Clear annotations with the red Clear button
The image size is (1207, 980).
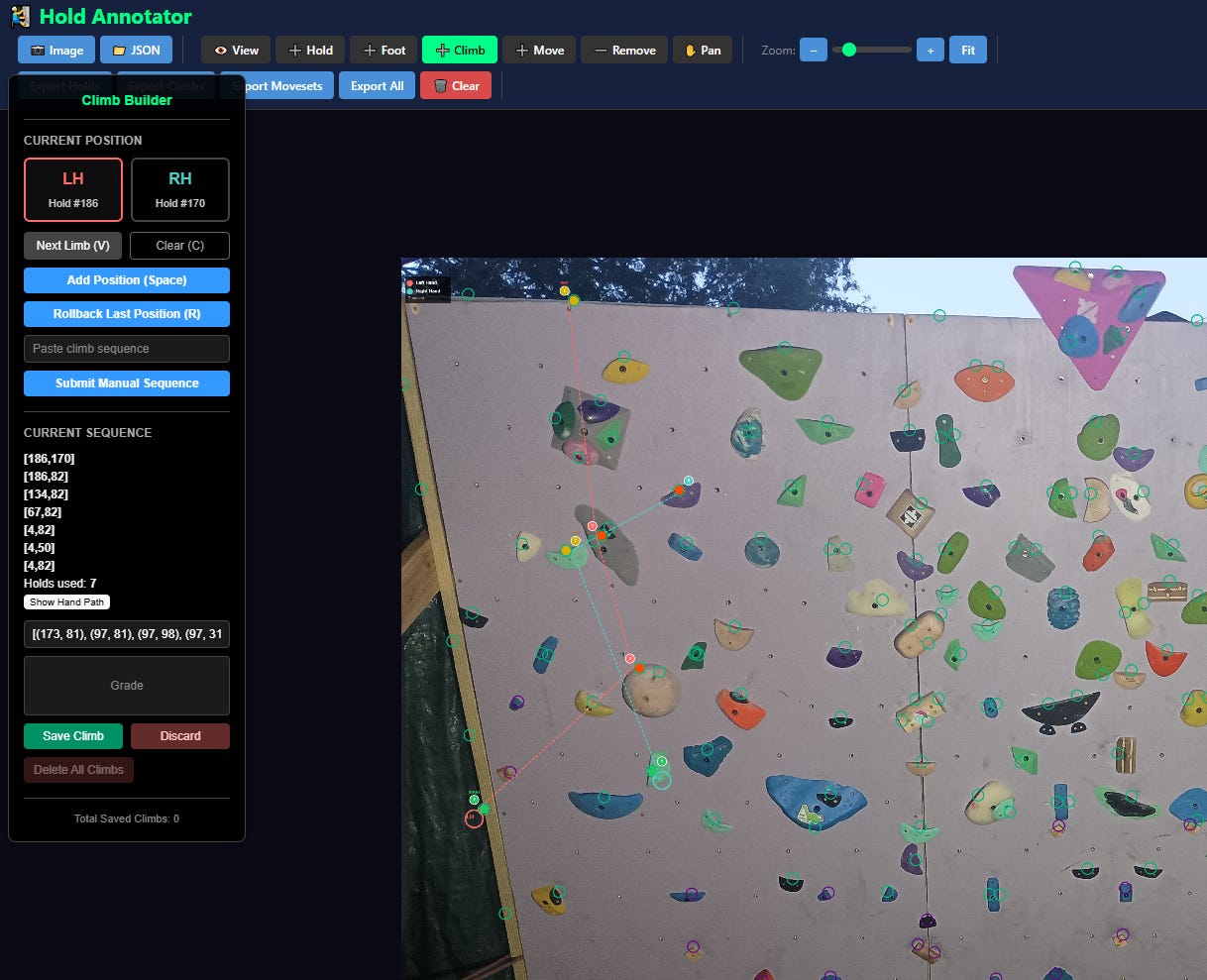(x=456, y=85)
